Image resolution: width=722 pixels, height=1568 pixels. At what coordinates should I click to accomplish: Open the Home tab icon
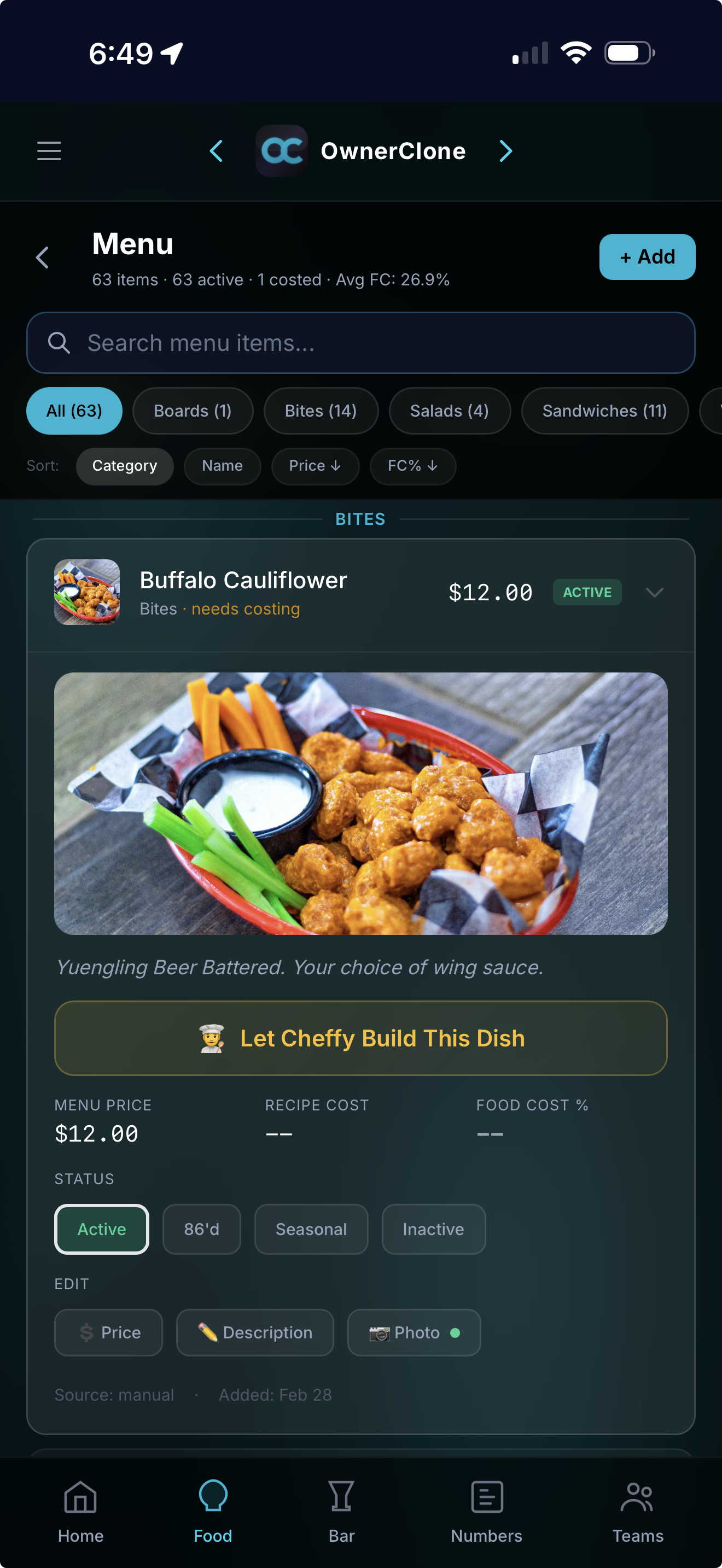80,1497
